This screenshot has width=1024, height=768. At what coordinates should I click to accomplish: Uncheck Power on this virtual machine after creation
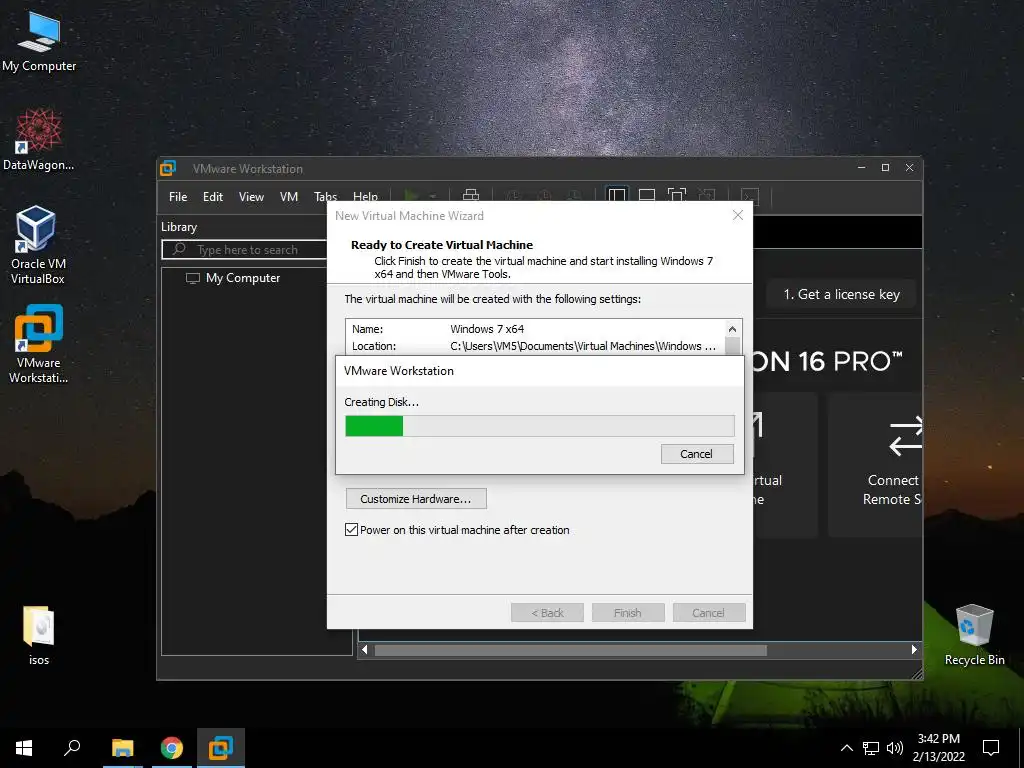tap(351, 530)
